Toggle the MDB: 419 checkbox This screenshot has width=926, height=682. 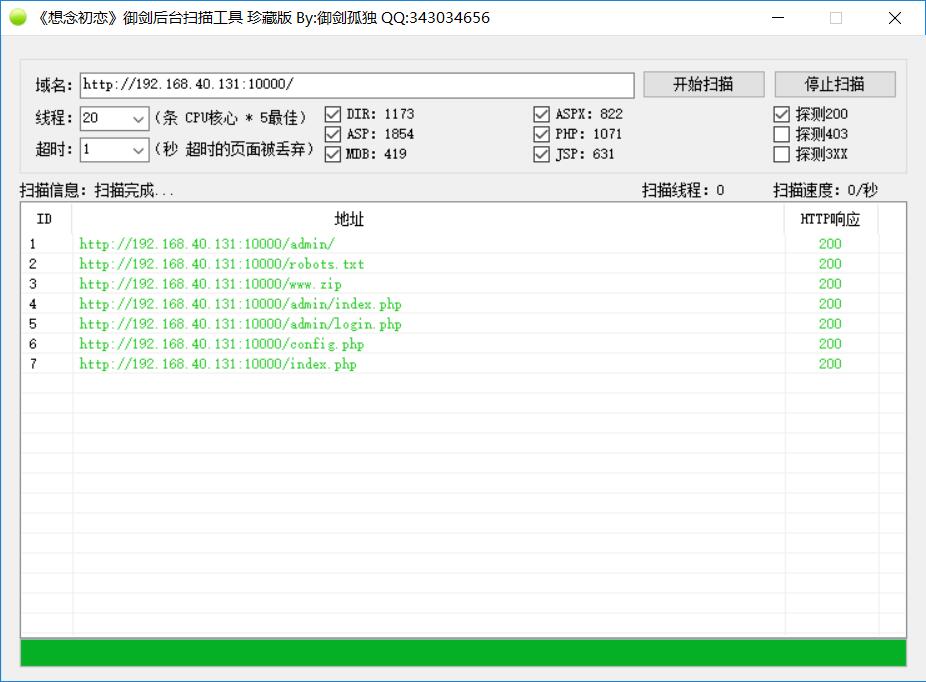tap(333, 154)
